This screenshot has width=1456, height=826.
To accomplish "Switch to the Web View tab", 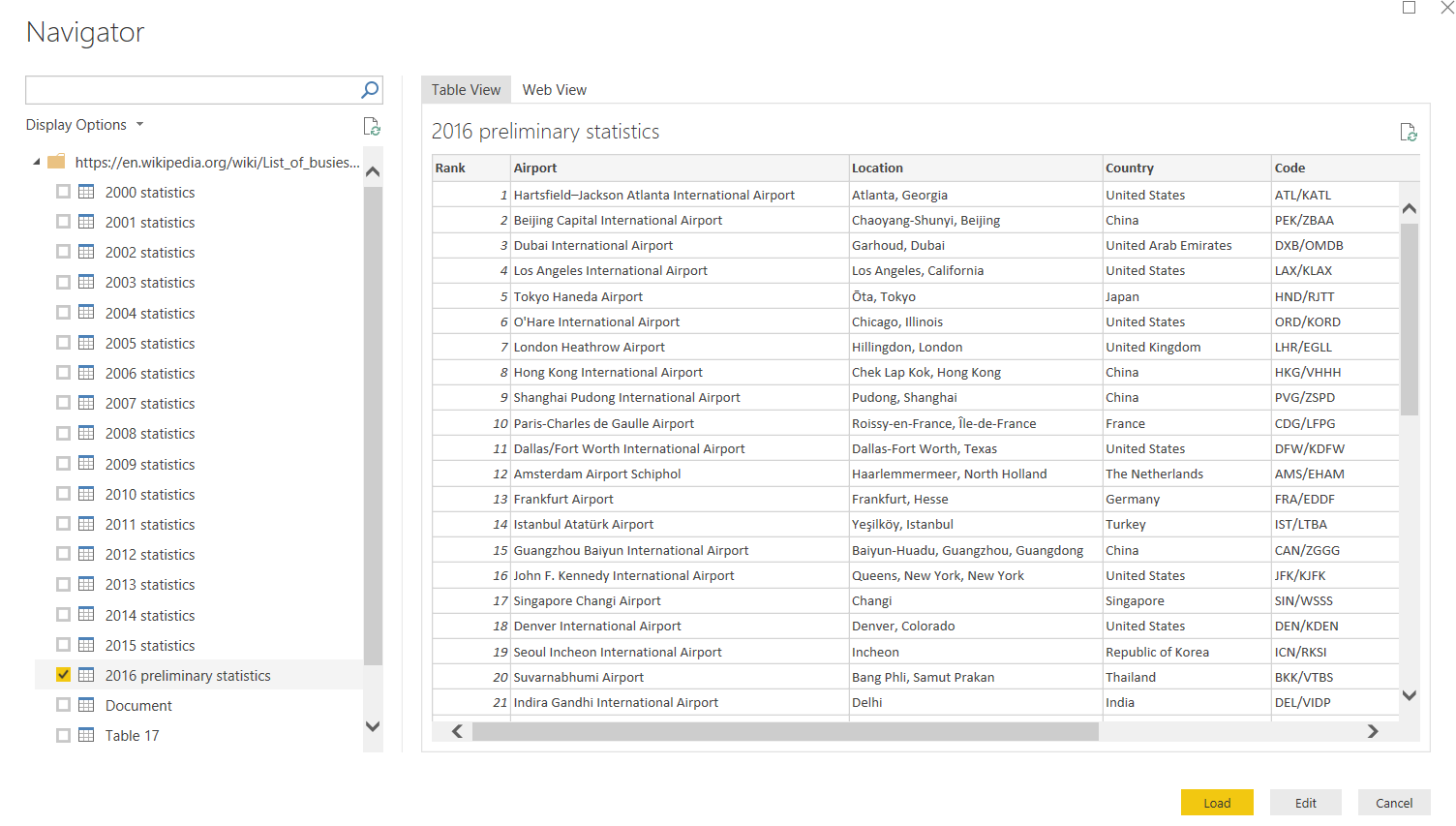I will 554,90.
